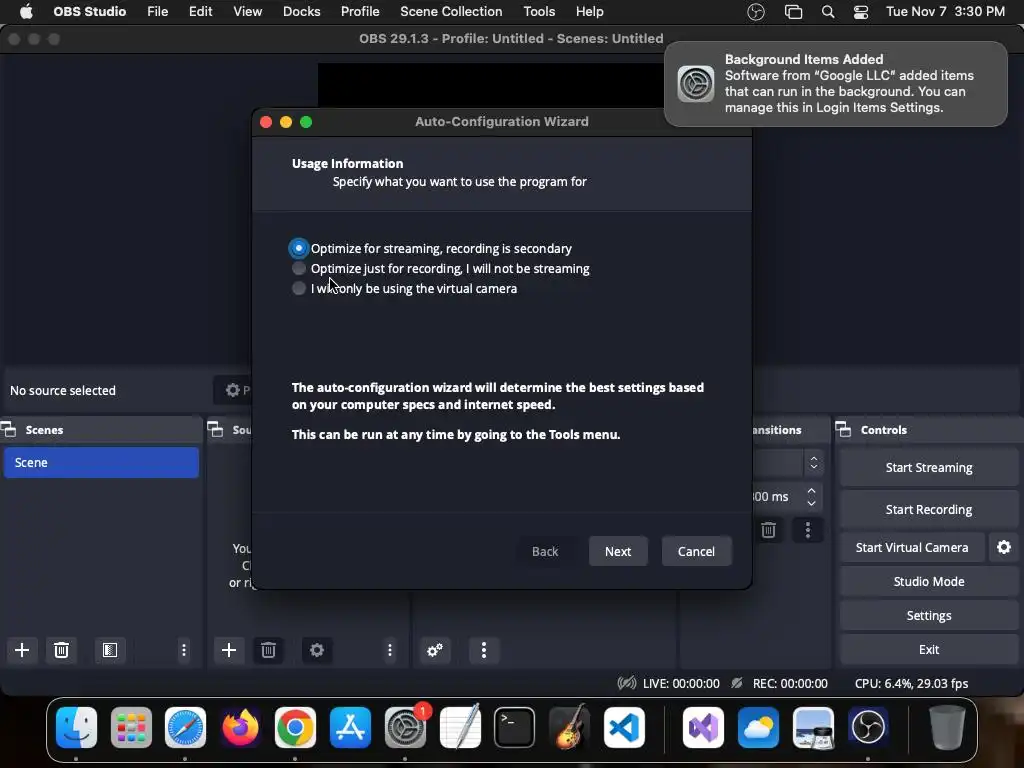Open System Settings from the dock
Viewport: 1024px width, 768px height.
pos(405,727)
